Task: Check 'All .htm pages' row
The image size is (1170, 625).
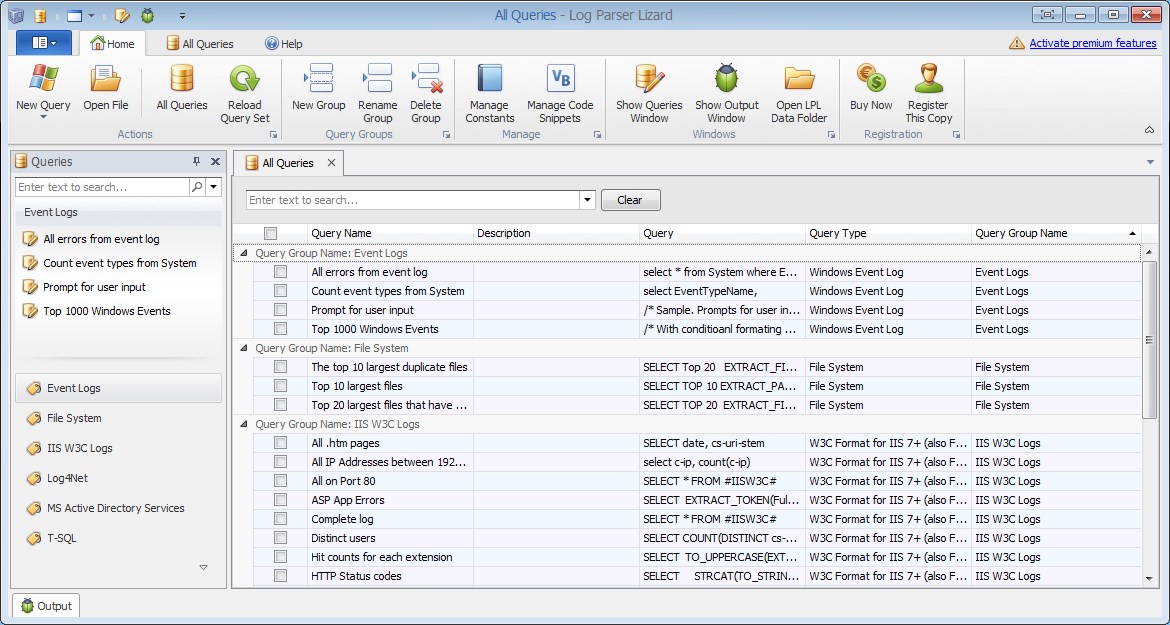Action: coord(280,443)
